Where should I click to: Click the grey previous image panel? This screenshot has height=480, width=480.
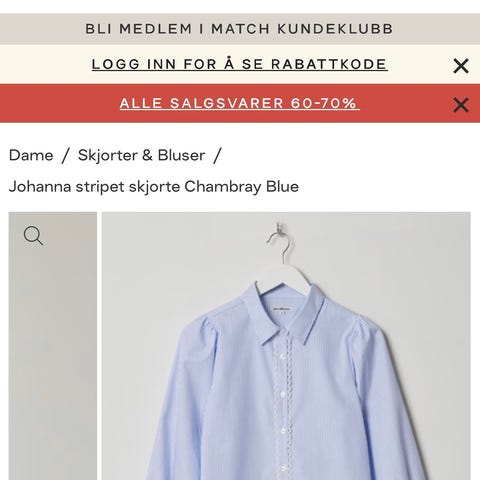coord(53,346)
